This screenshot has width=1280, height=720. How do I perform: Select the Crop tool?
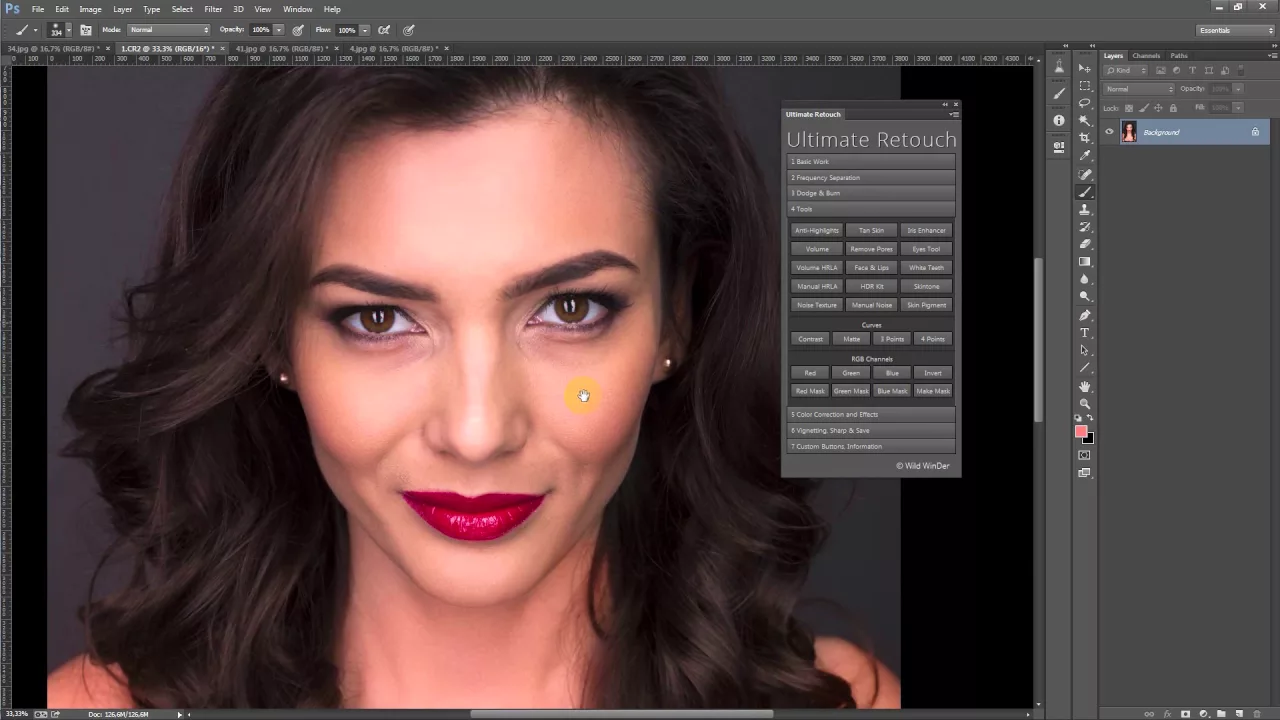(x=1085, y=138)
